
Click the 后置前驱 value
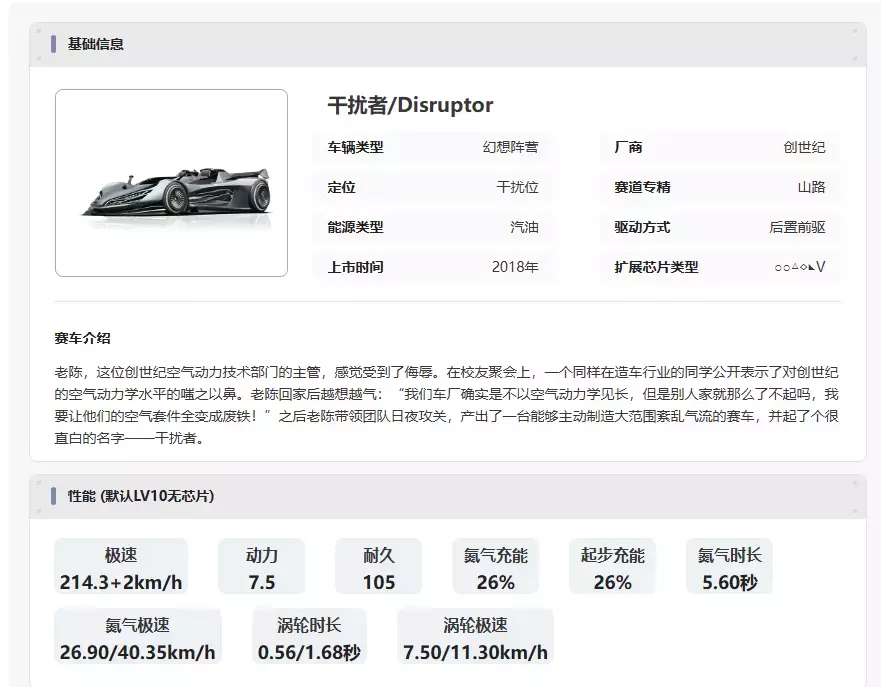pyautogui.click(x=797, y=227)
